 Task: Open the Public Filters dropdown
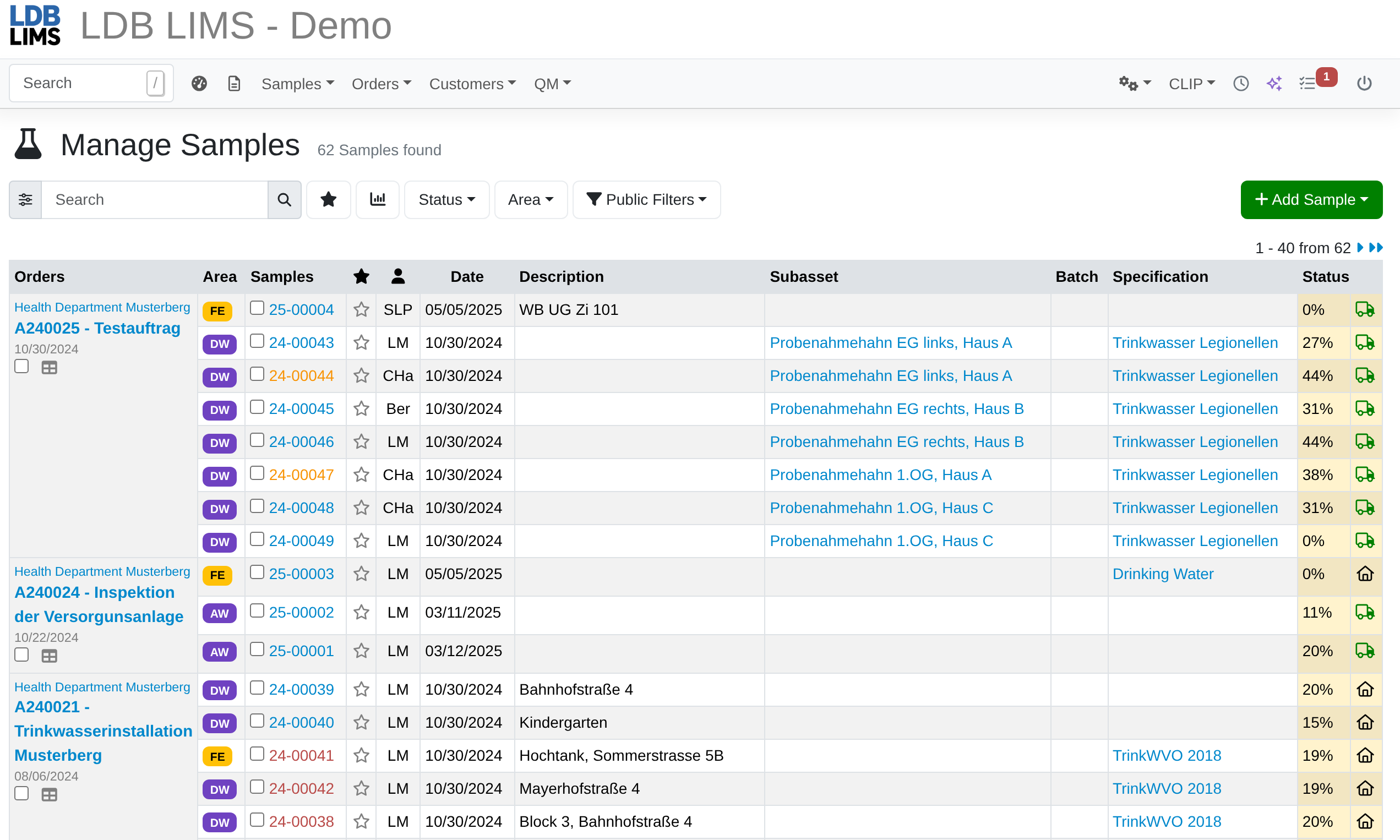pos(646,199)
